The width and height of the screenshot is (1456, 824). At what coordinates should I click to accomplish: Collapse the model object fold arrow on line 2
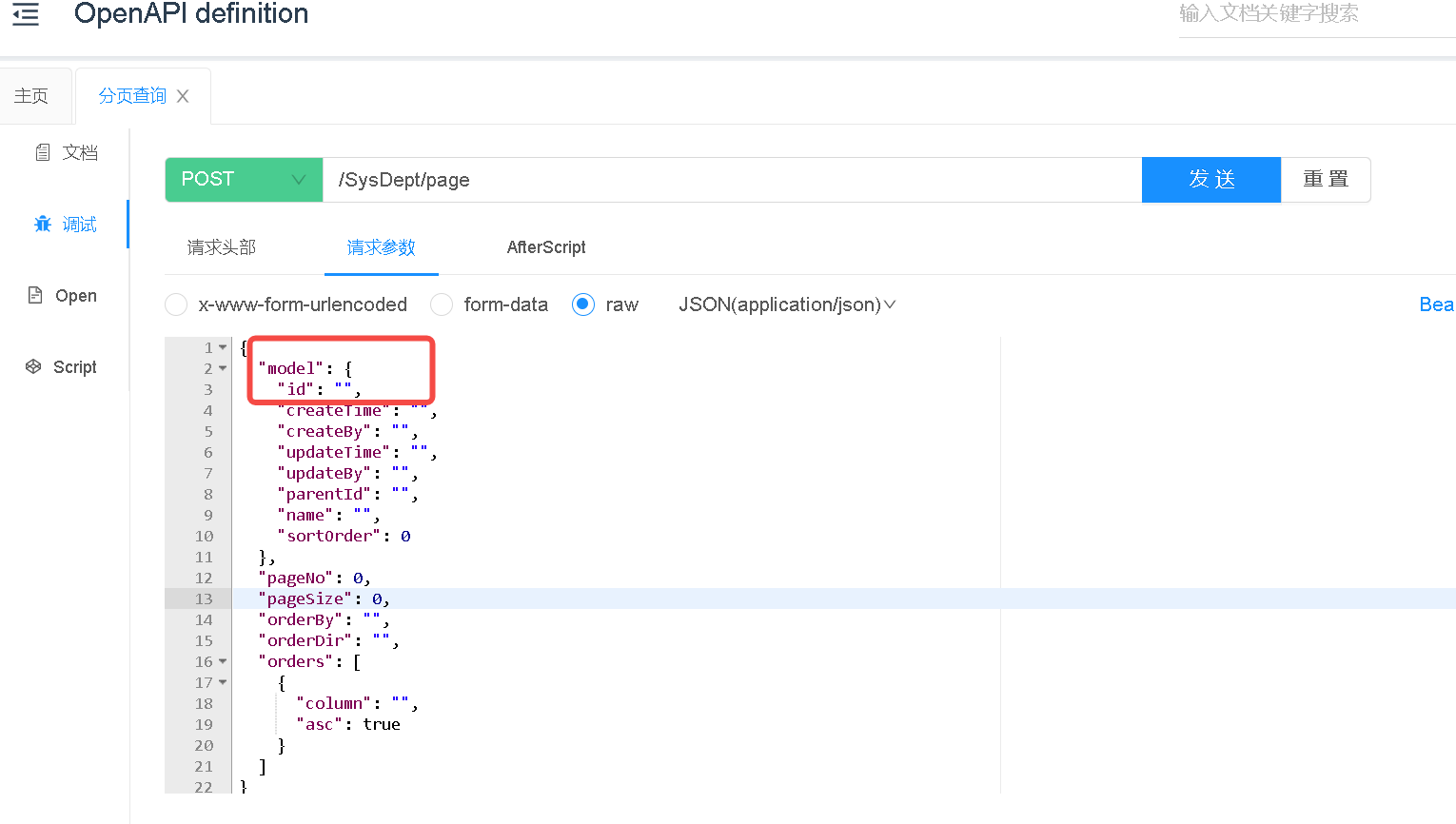point(223,368)
